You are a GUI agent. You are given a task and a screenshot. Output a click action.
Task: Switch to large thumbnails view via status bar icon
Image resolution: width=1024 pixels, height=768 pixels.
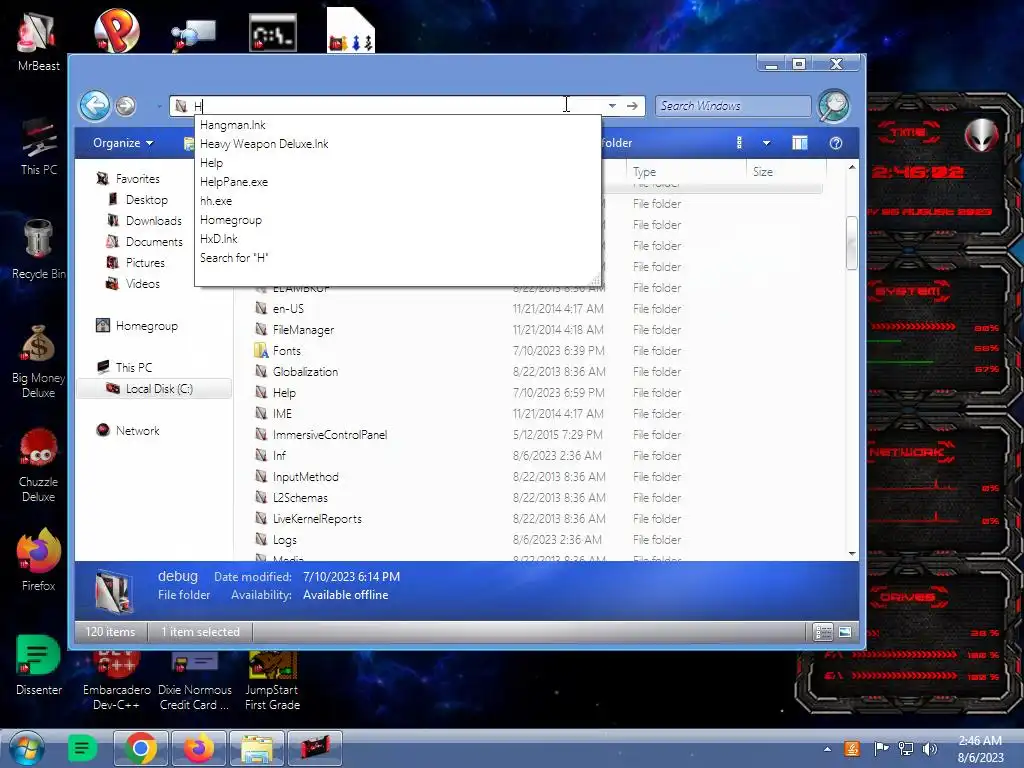845,632
